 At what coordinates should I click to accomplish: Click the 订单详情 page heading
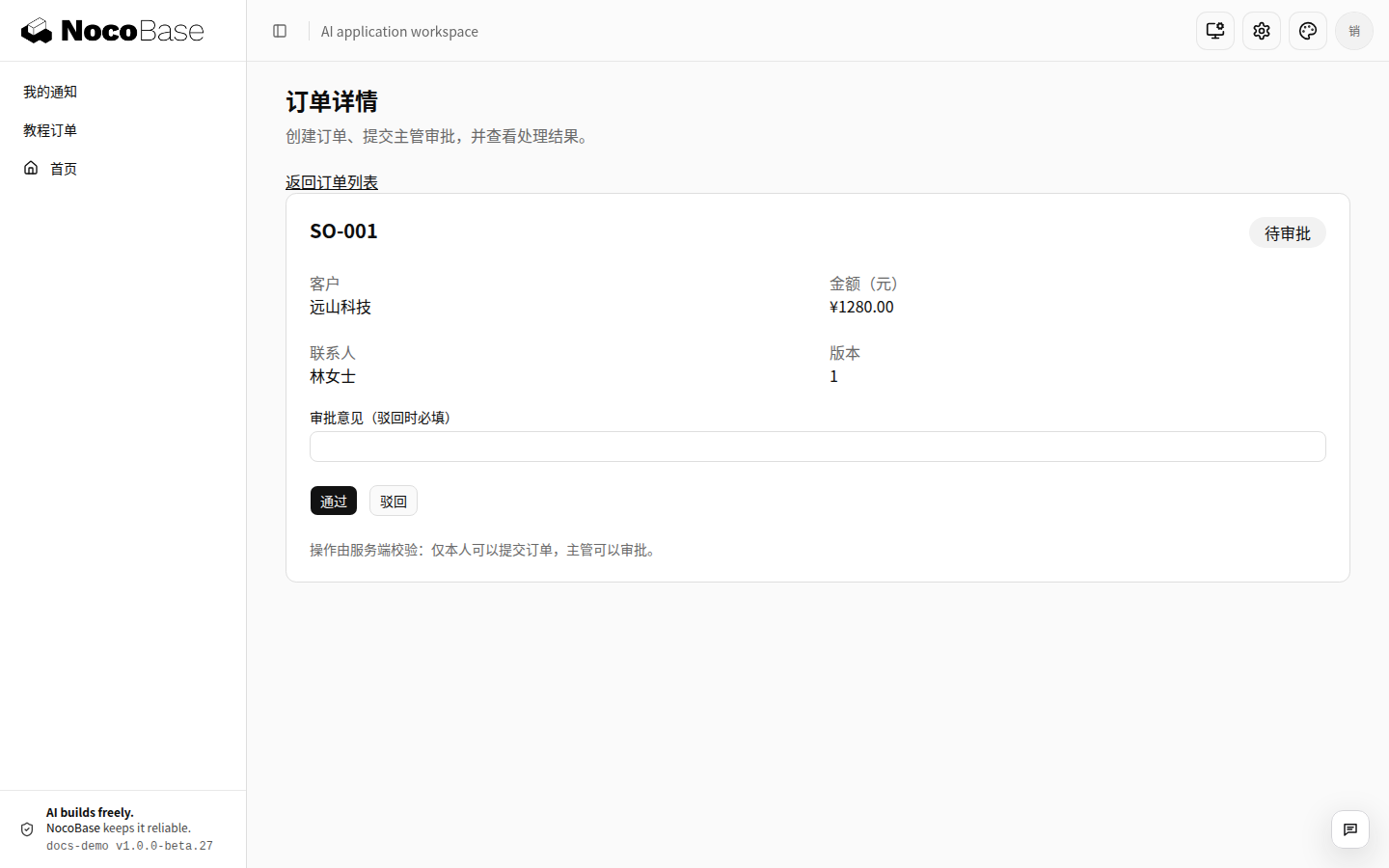coord(332,101)
